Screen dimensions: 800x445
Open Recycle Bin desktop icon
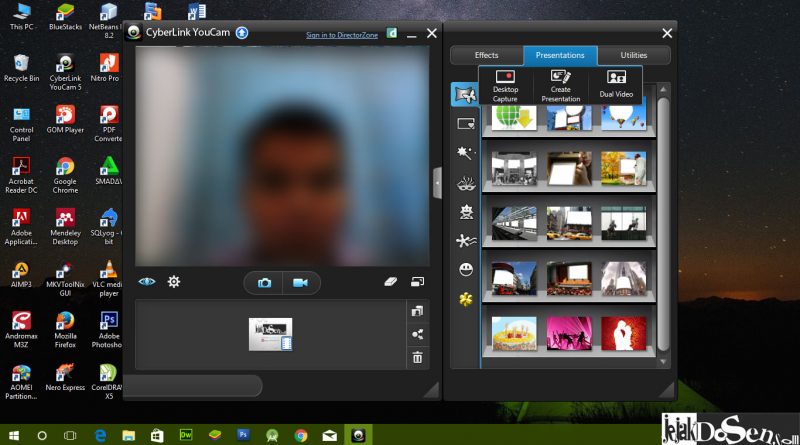21,68
